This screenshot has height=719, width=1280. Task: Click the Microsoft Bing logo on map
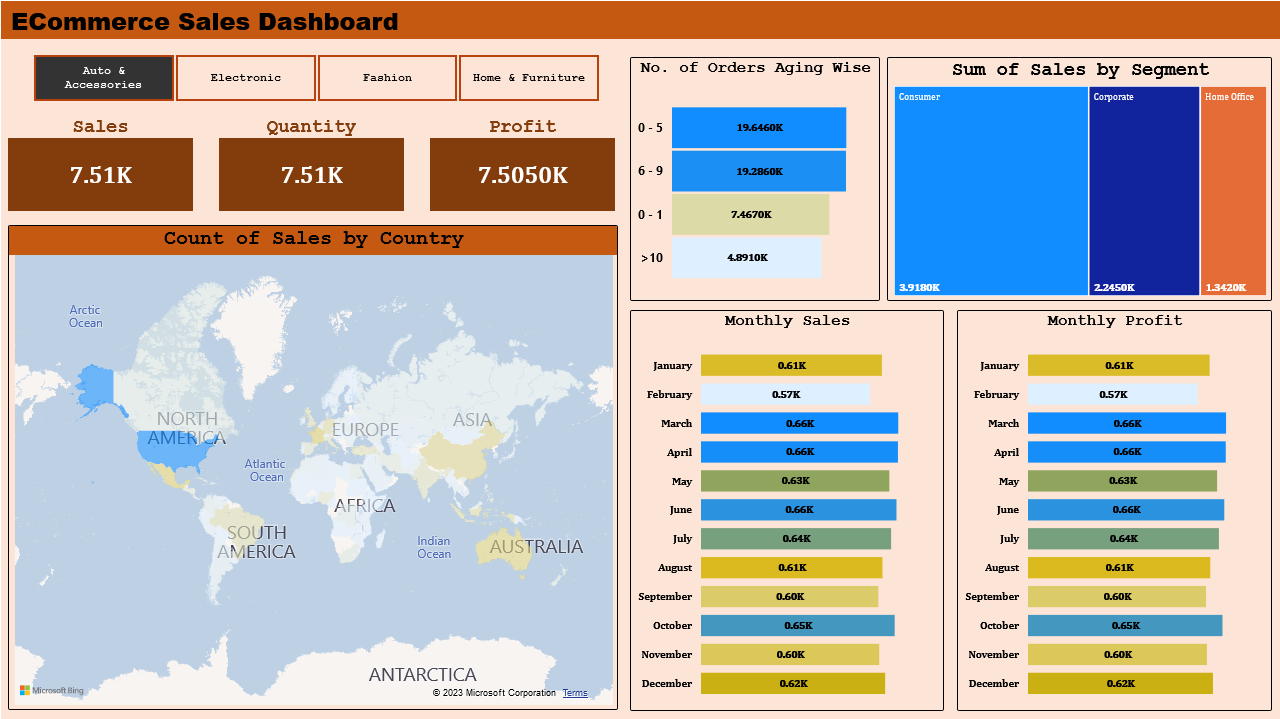click(52, 691)
